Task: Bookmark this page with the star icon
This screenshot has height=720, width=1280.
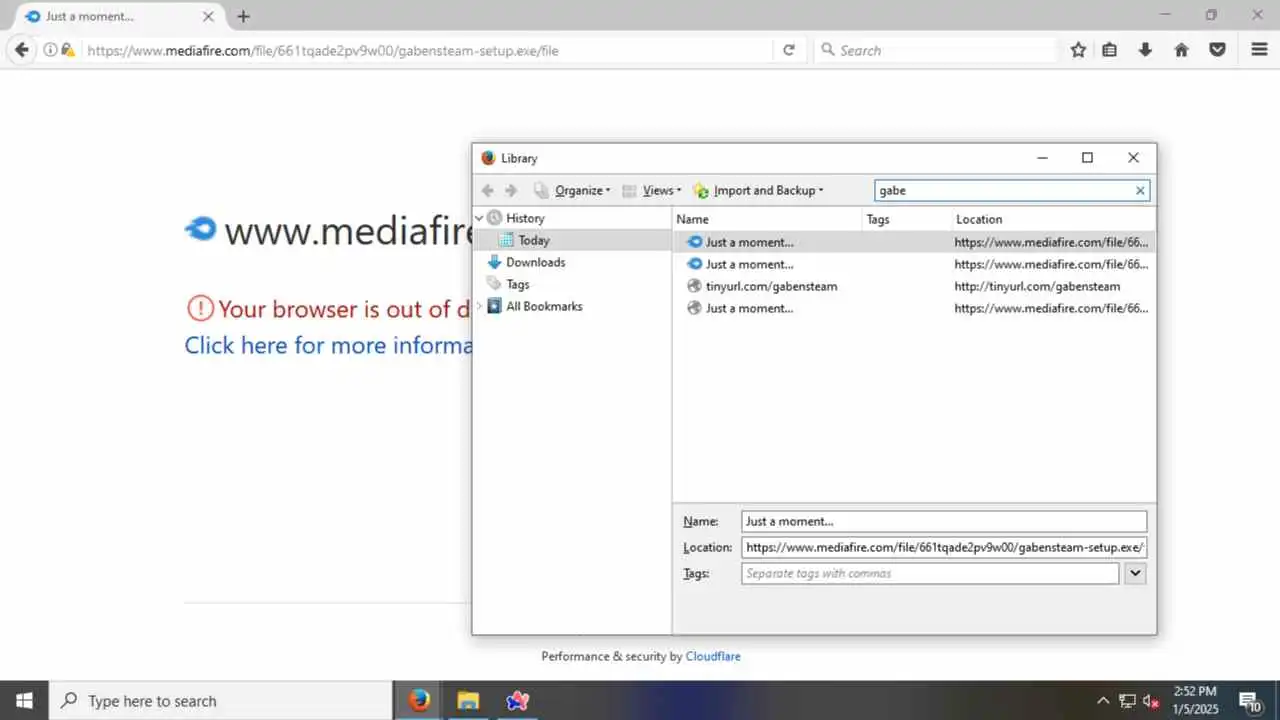Action: coord(1078,50)
